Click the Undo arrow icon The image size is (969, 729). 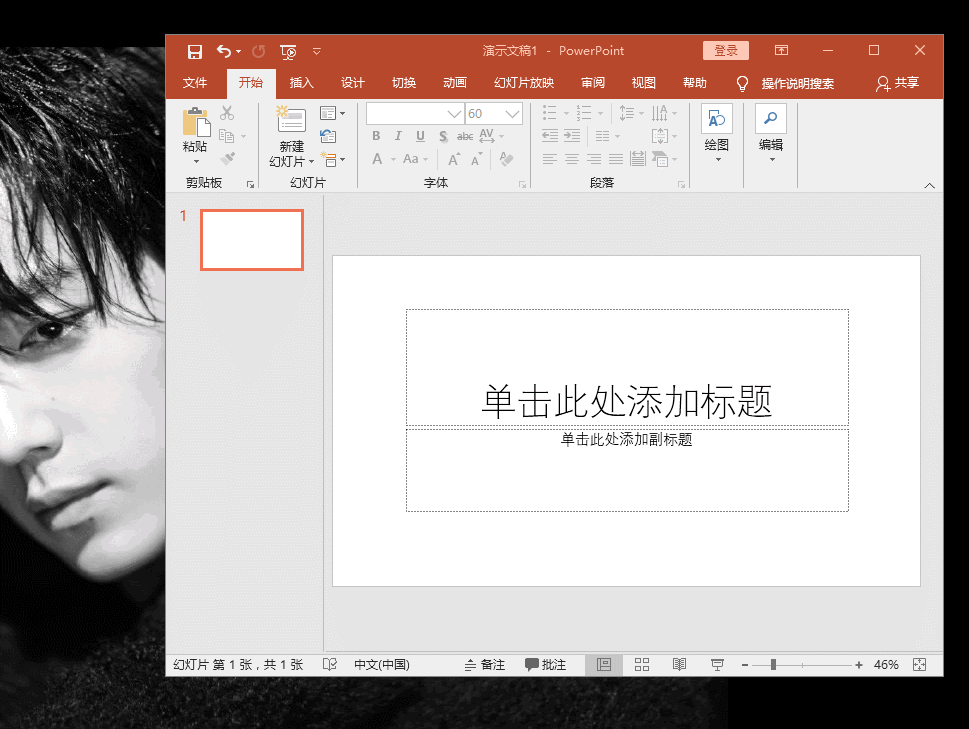(224, 51)
